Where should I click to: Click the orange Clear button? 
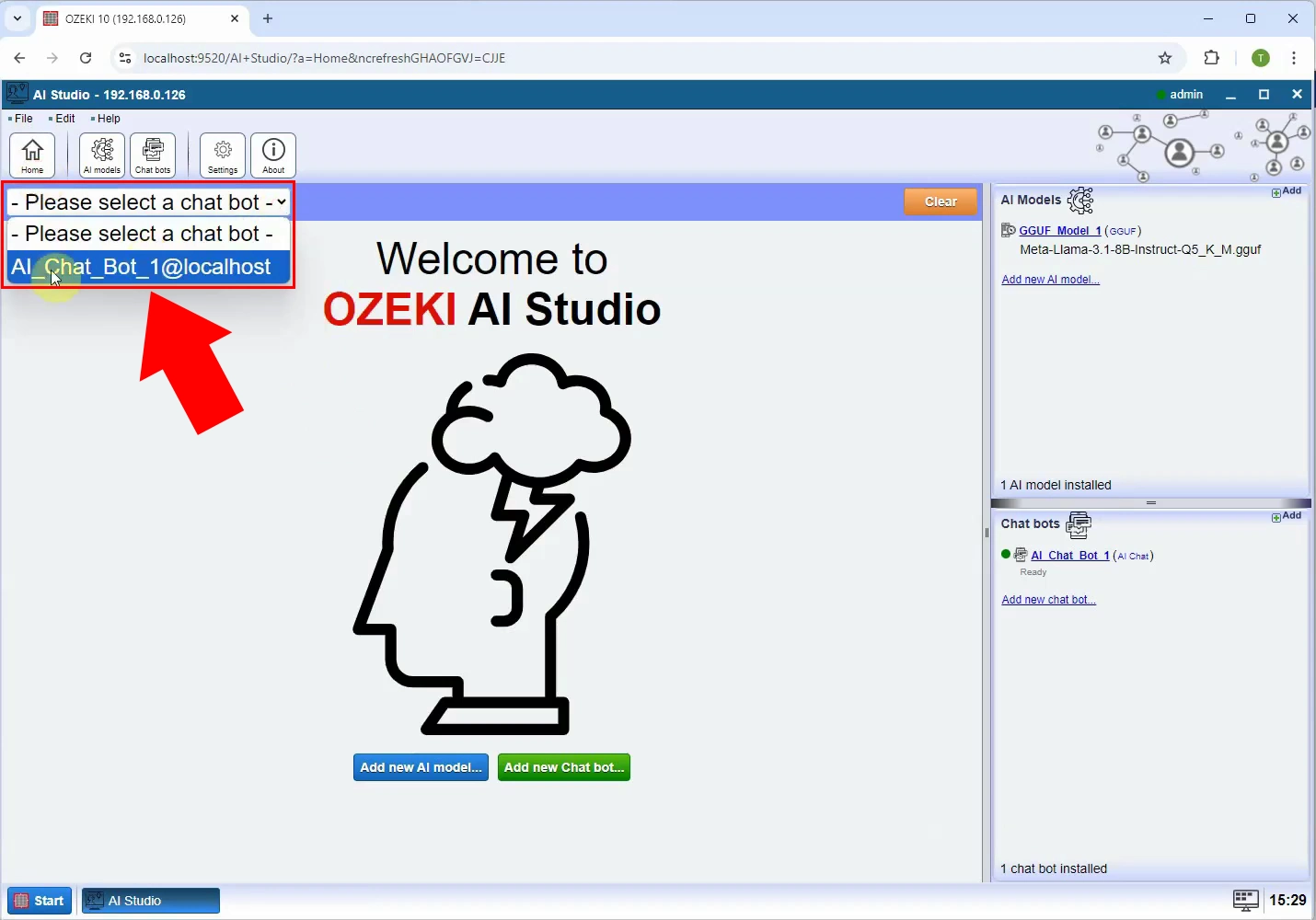[x=941, y=201]
